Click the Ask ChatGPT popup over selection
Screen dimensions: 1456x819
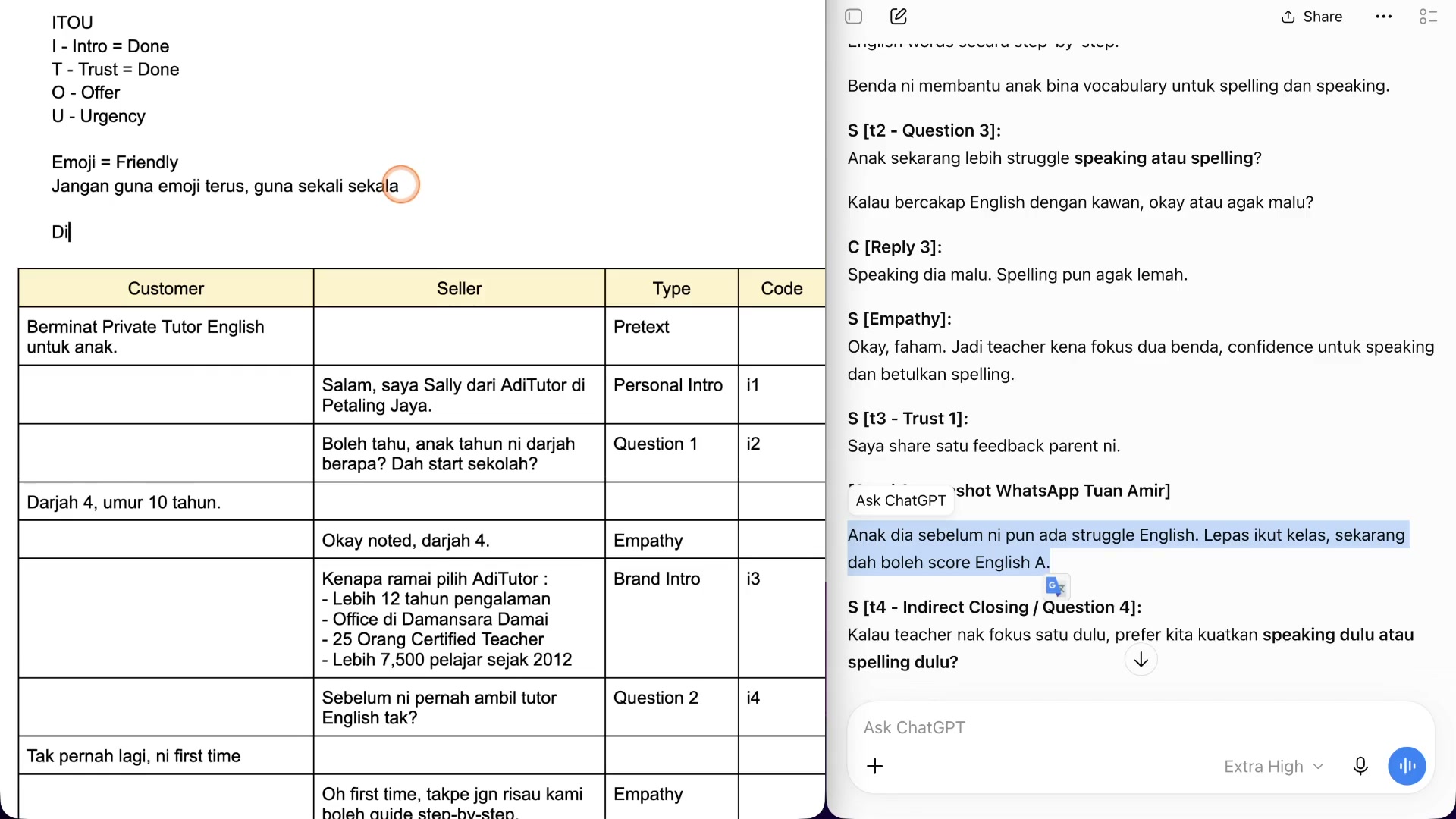click(x=900, y=500)
